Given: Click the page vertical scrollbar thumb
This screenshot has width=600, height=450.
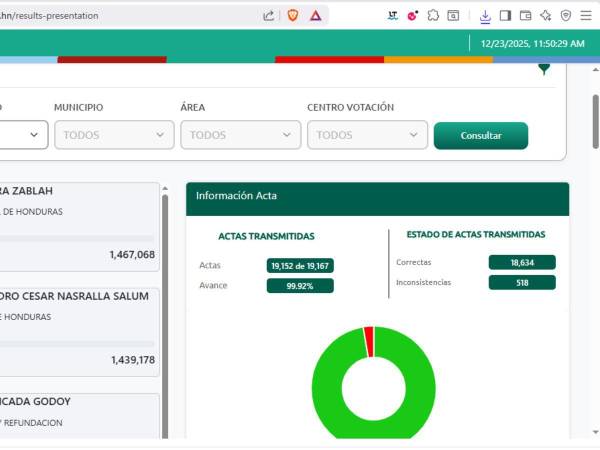Looking at the screenshot, I should point(595,121).
